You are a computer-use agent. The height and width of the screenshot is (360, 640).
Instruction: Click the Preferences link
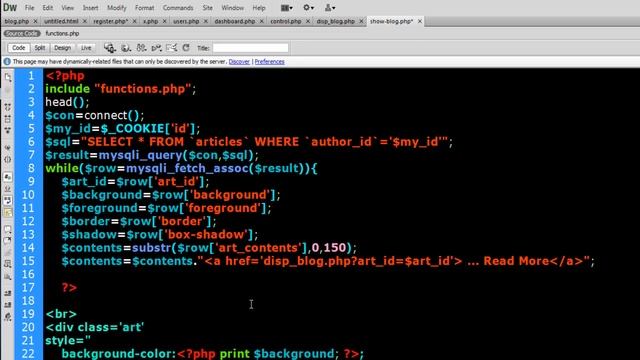coord(269,62)
